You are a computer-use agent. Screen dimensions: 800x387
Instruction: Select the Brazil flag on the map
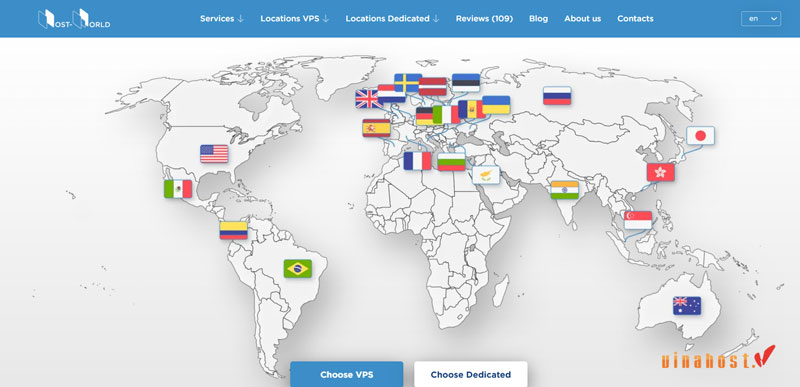297,269
